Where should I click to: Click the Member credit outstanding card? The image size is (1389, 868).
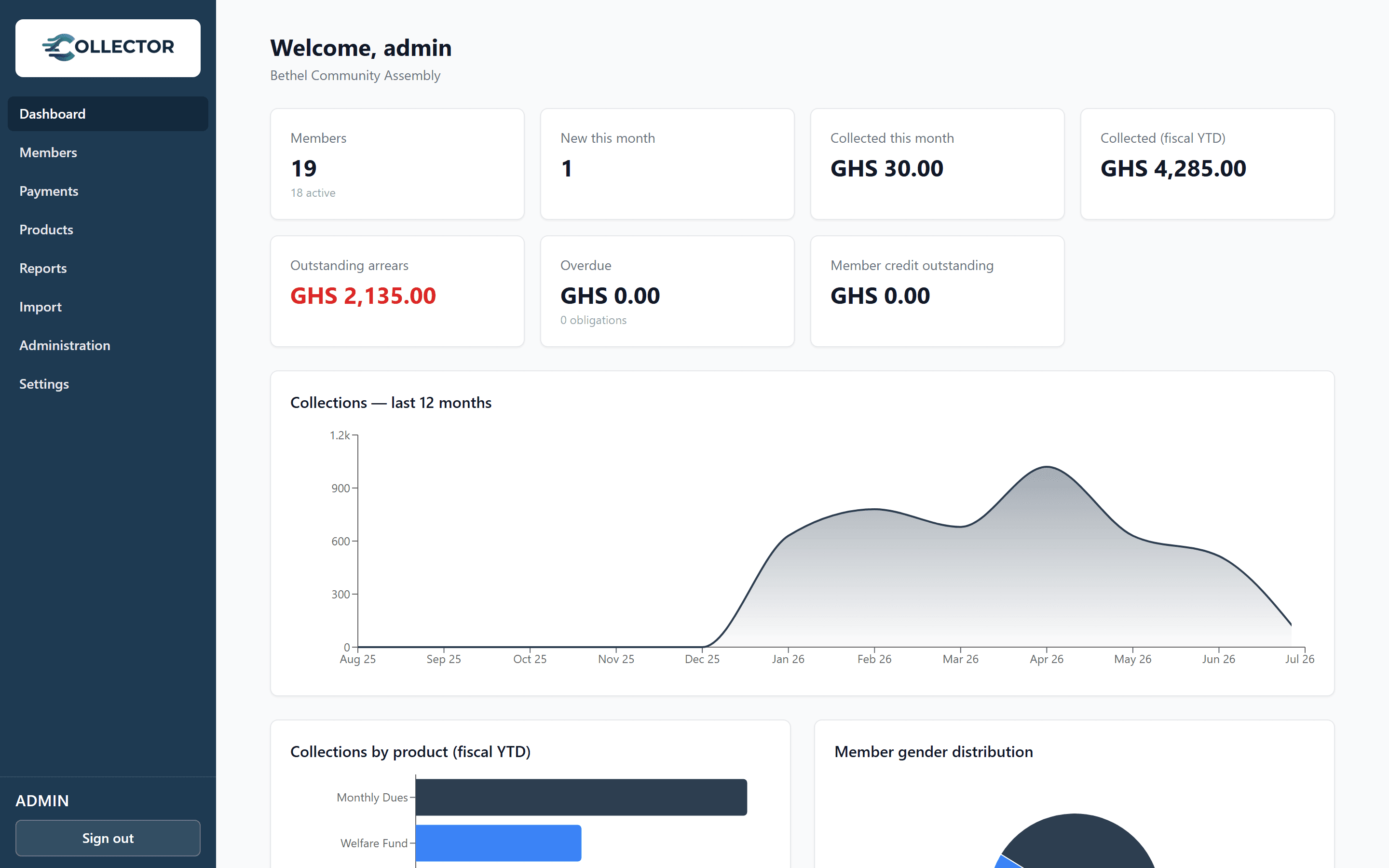tap(937, 291)
